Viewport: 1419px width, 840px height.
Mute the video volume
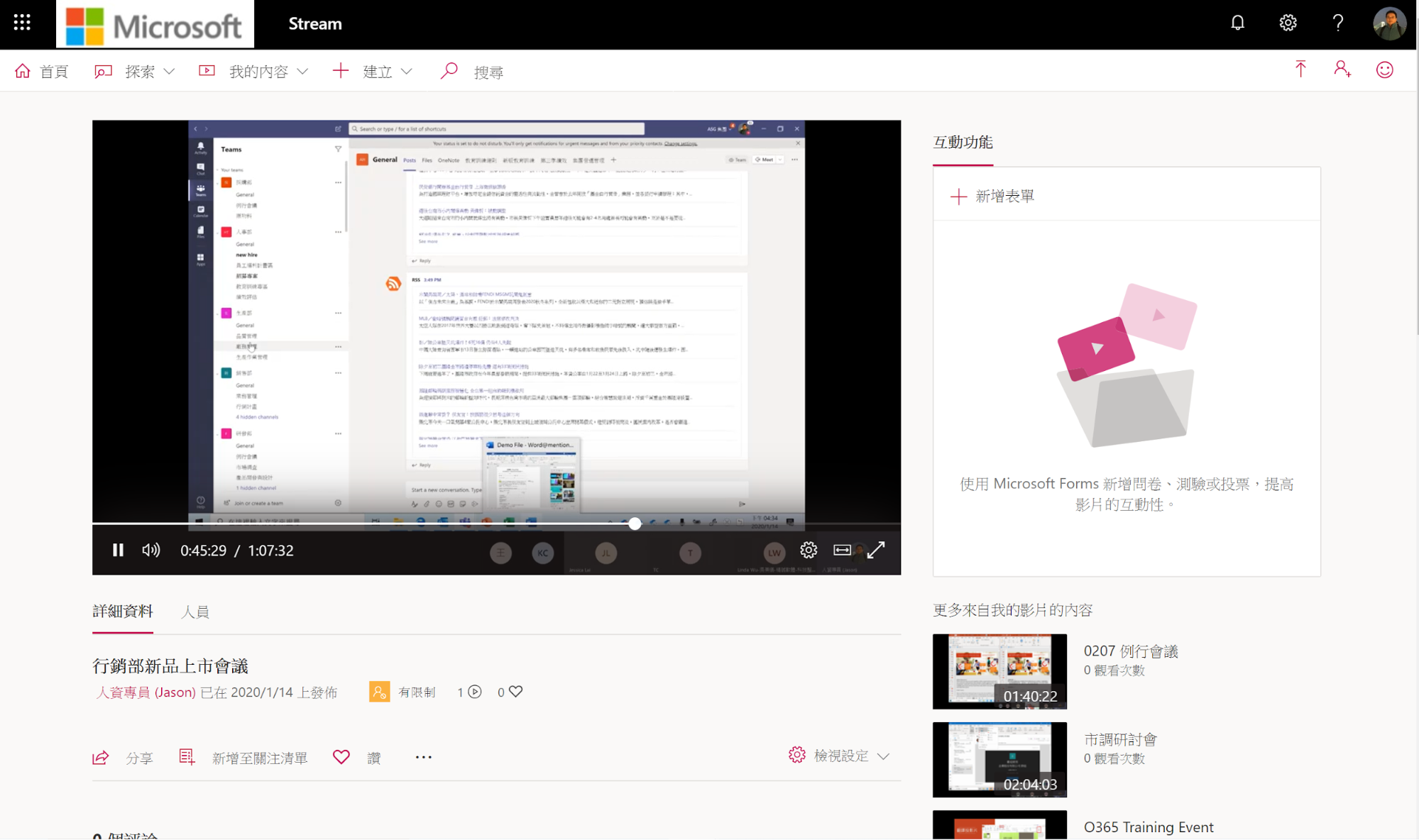point(150,550)
